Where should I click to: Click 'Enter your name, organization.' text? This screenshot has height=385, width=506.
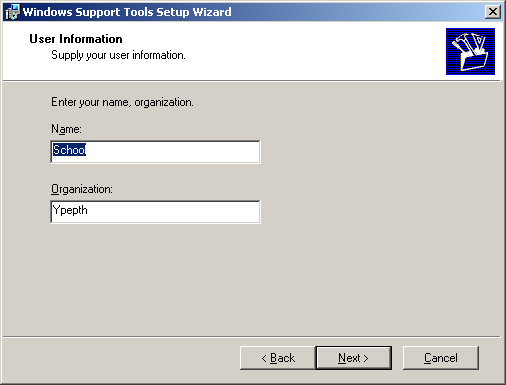(x=122, y=102)
